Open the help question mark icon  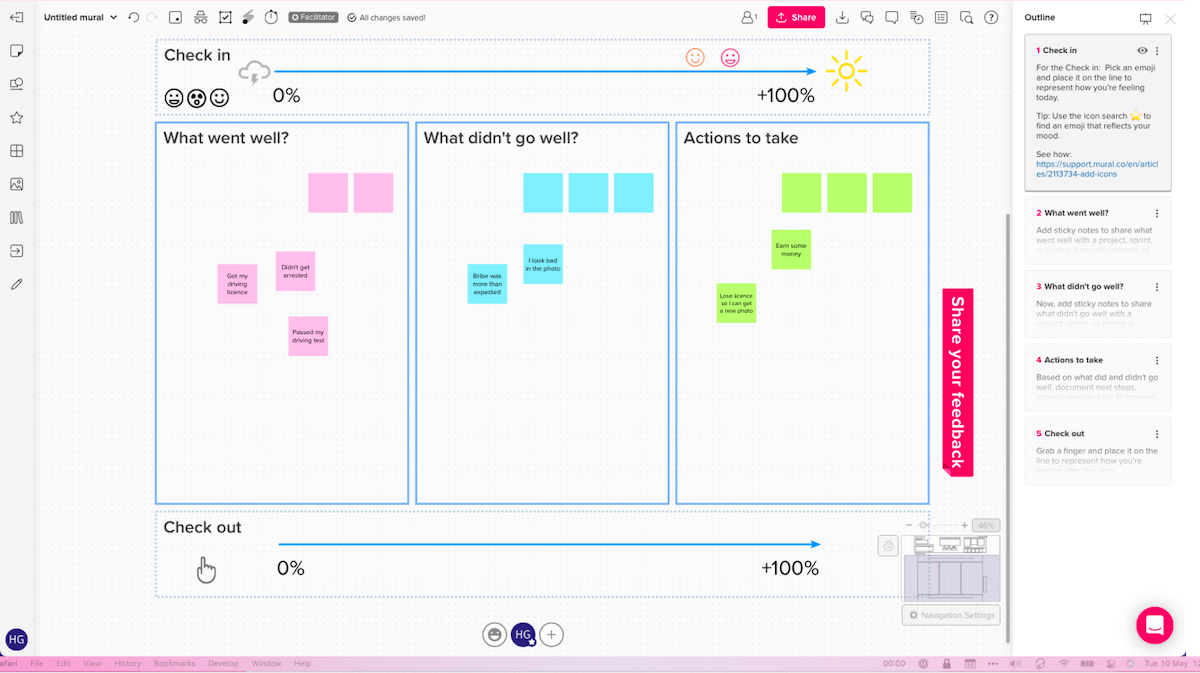[x=991, y=17]
